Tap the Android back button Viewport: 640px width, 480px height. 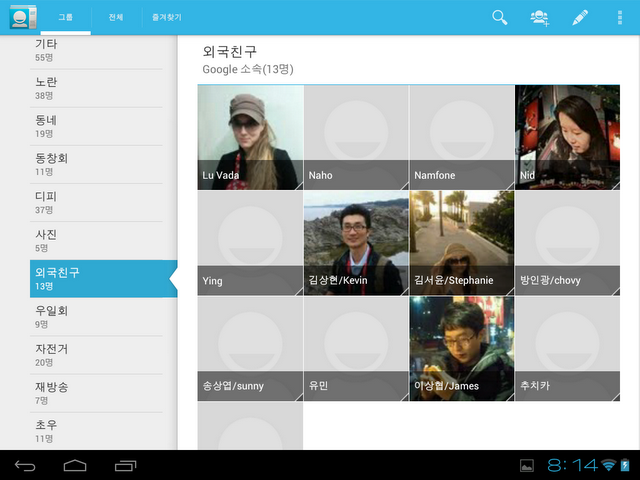[x=25, y=465]
